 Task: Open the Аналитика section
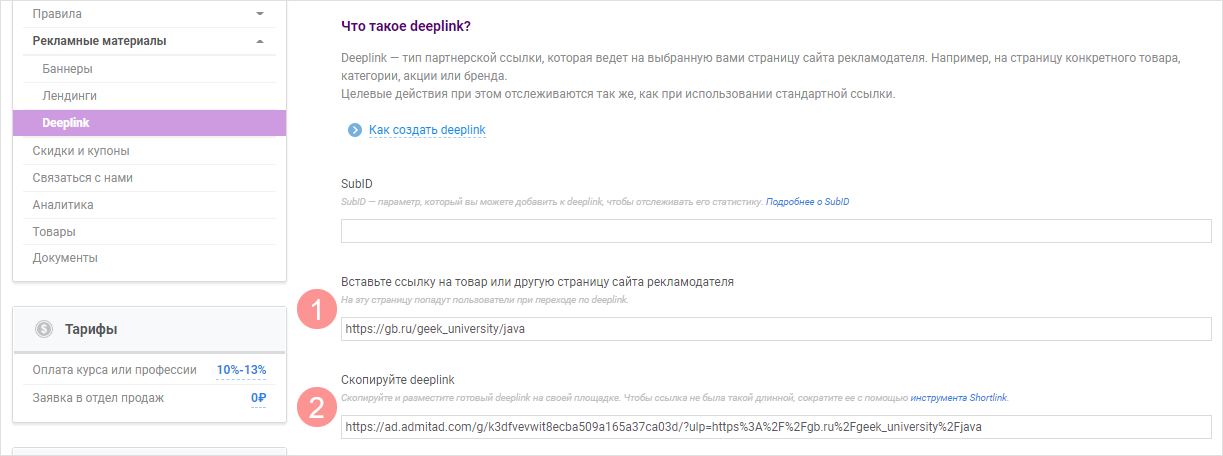pos(62,205)
